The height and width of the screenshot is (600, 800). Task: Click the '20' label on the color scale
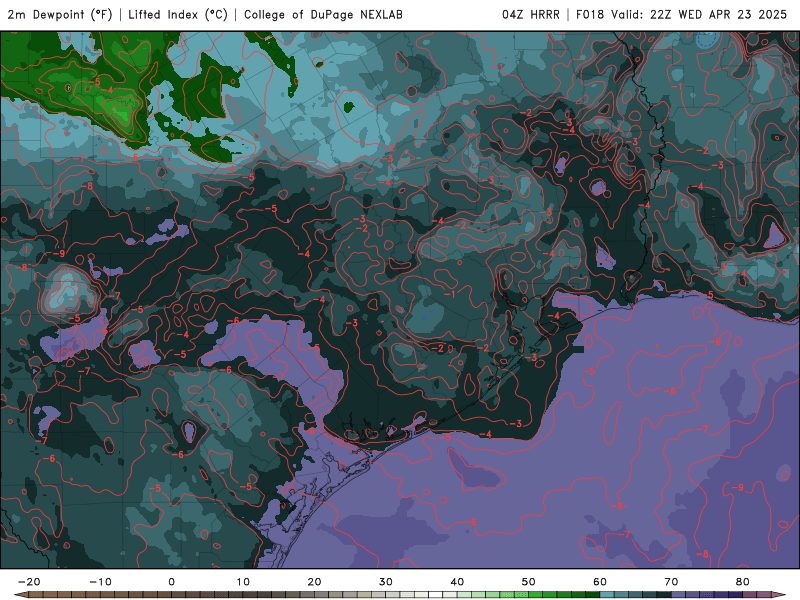[314, 582]
